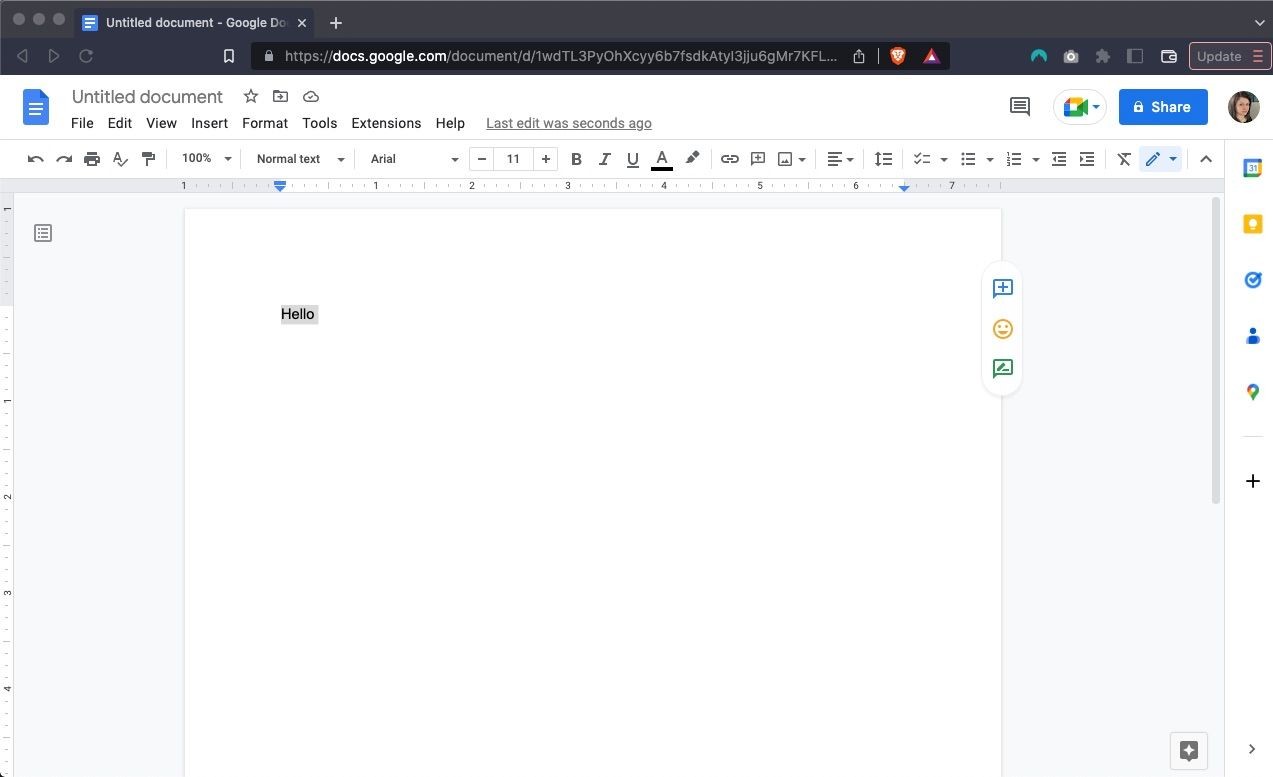Expand numbered list options arrow

pos(1035,159)
